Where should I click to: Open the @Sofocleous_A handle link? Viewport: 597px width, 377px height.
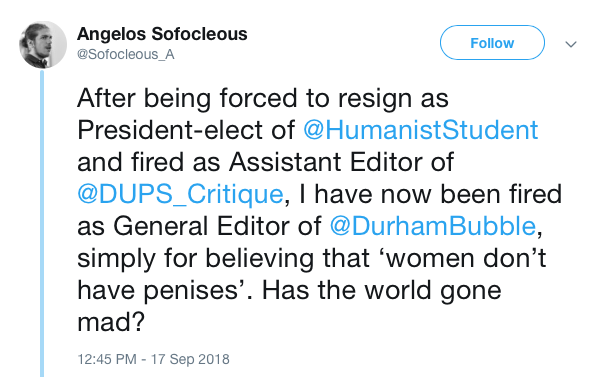[x=126, y=54]
